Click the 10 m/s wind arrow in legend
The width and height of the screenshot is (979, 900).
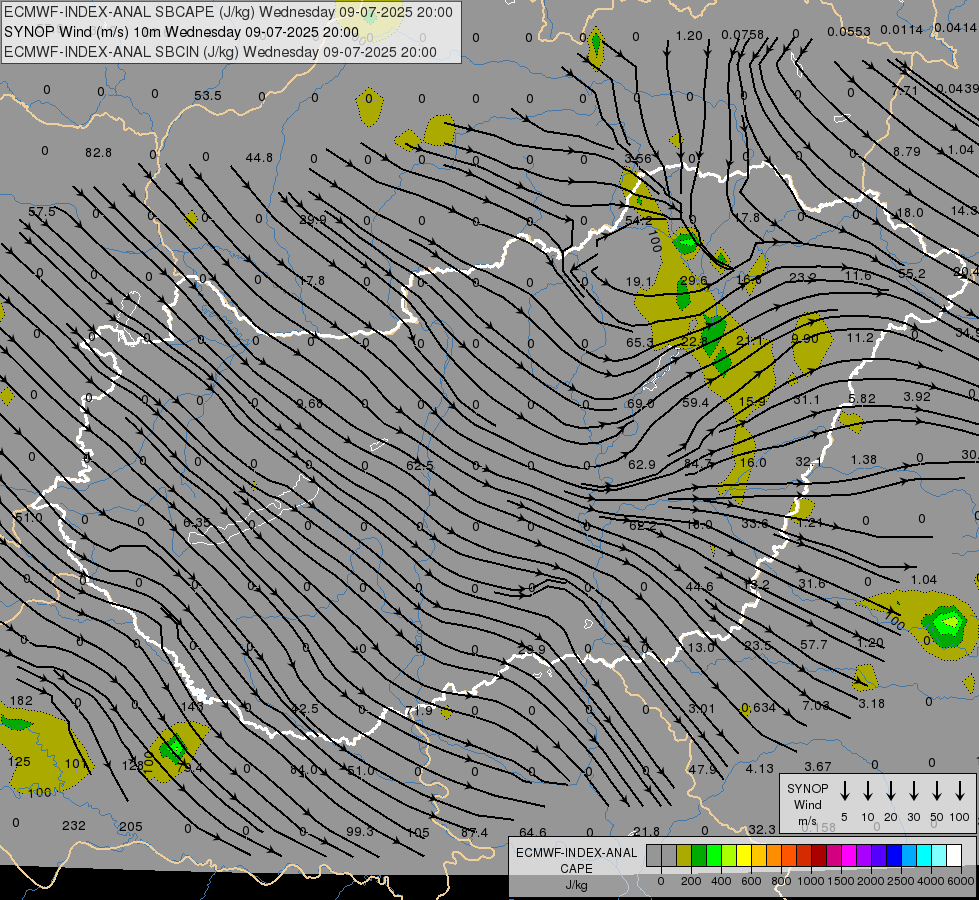coord(868,791)
